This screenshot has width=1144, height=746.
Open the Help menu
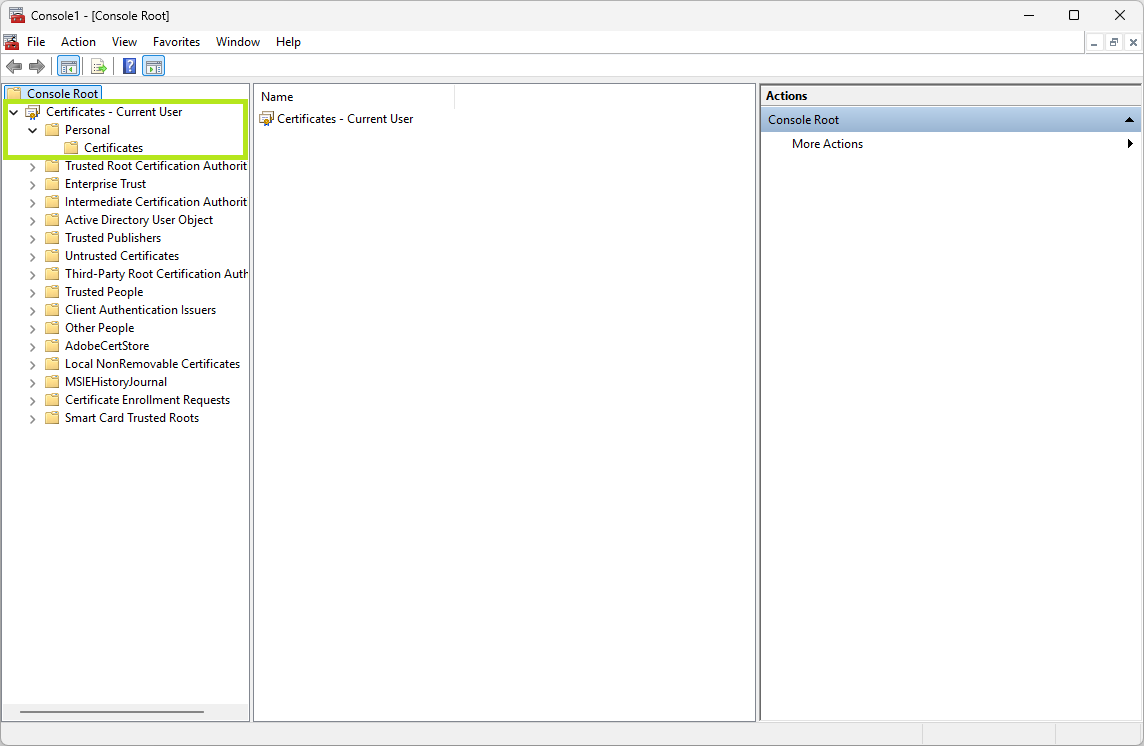pyautogui.click(x=288, y=42)
